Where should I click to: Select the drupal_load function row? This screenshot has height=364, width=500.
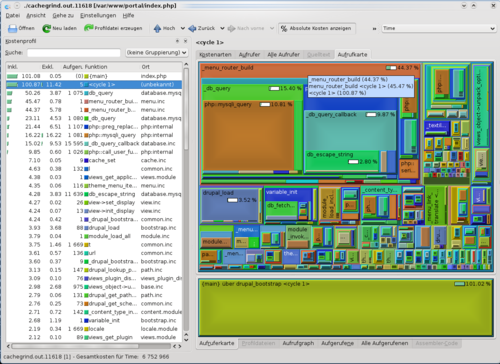click(94, 228)
